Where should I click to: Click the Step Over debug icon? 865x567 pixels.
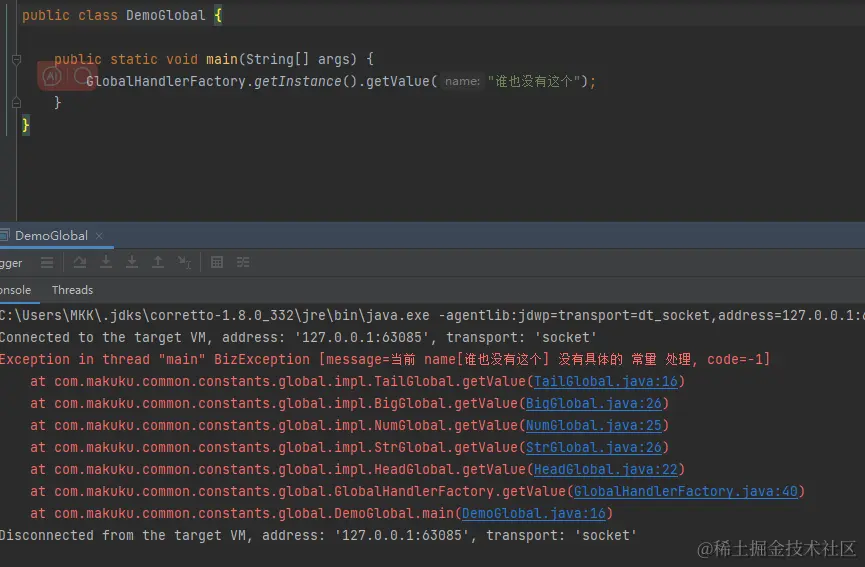point(79,262)
